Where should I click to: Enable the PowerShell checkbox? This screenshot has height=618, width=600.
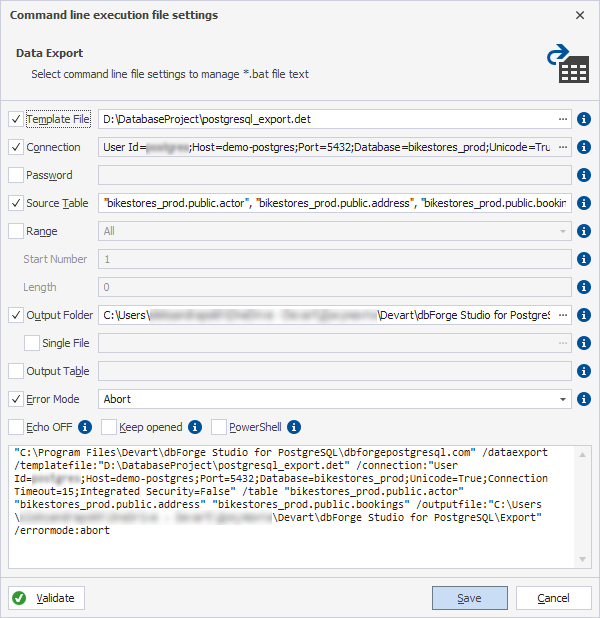click(219, 427)
